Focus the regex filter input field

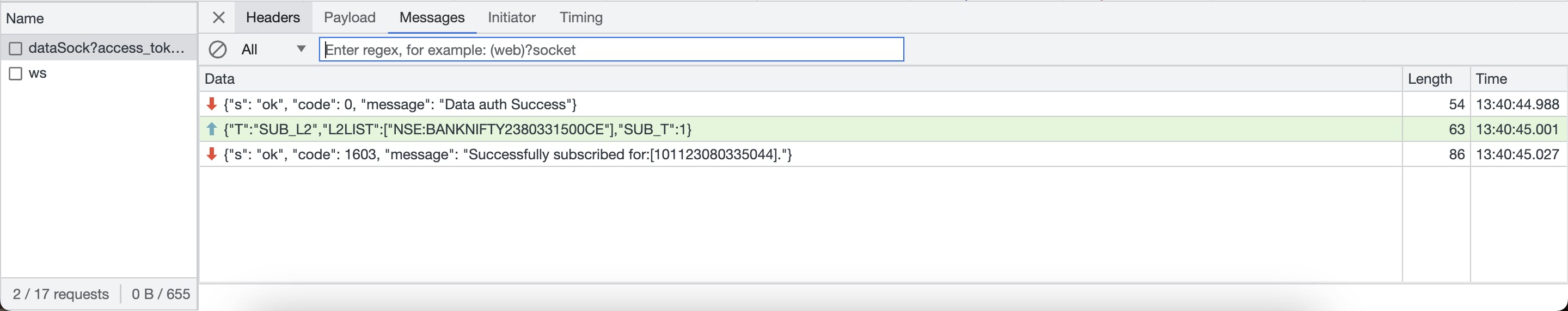click(x=611, y=49)
